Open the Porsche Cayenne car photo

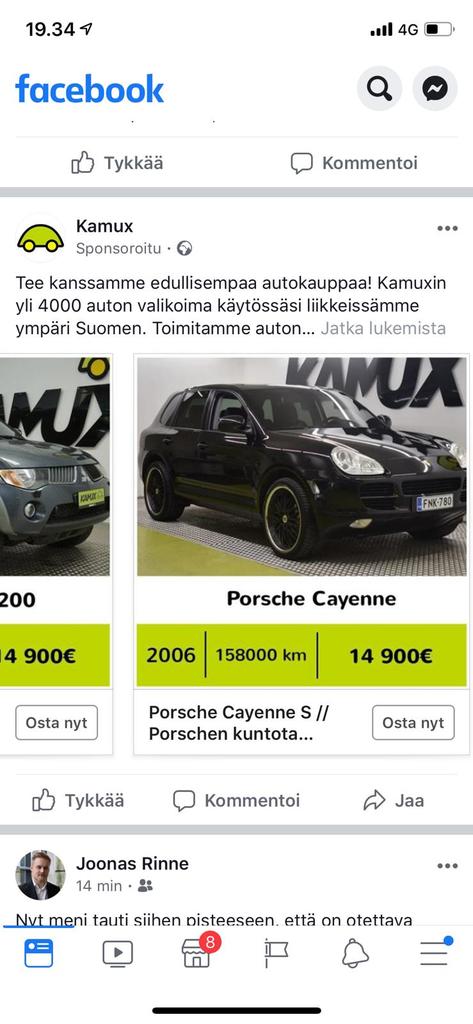click(x=302, y=466)
